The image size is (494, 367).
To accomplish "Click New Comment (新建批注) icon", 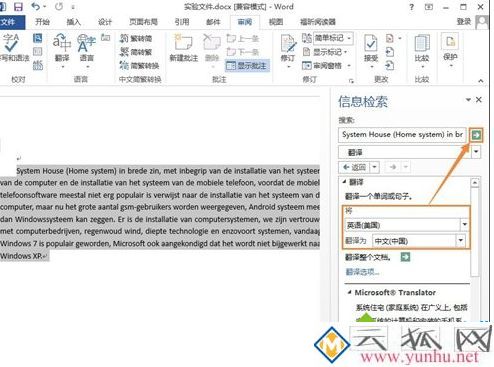I will pyautogui.click(x=184, y=48).
